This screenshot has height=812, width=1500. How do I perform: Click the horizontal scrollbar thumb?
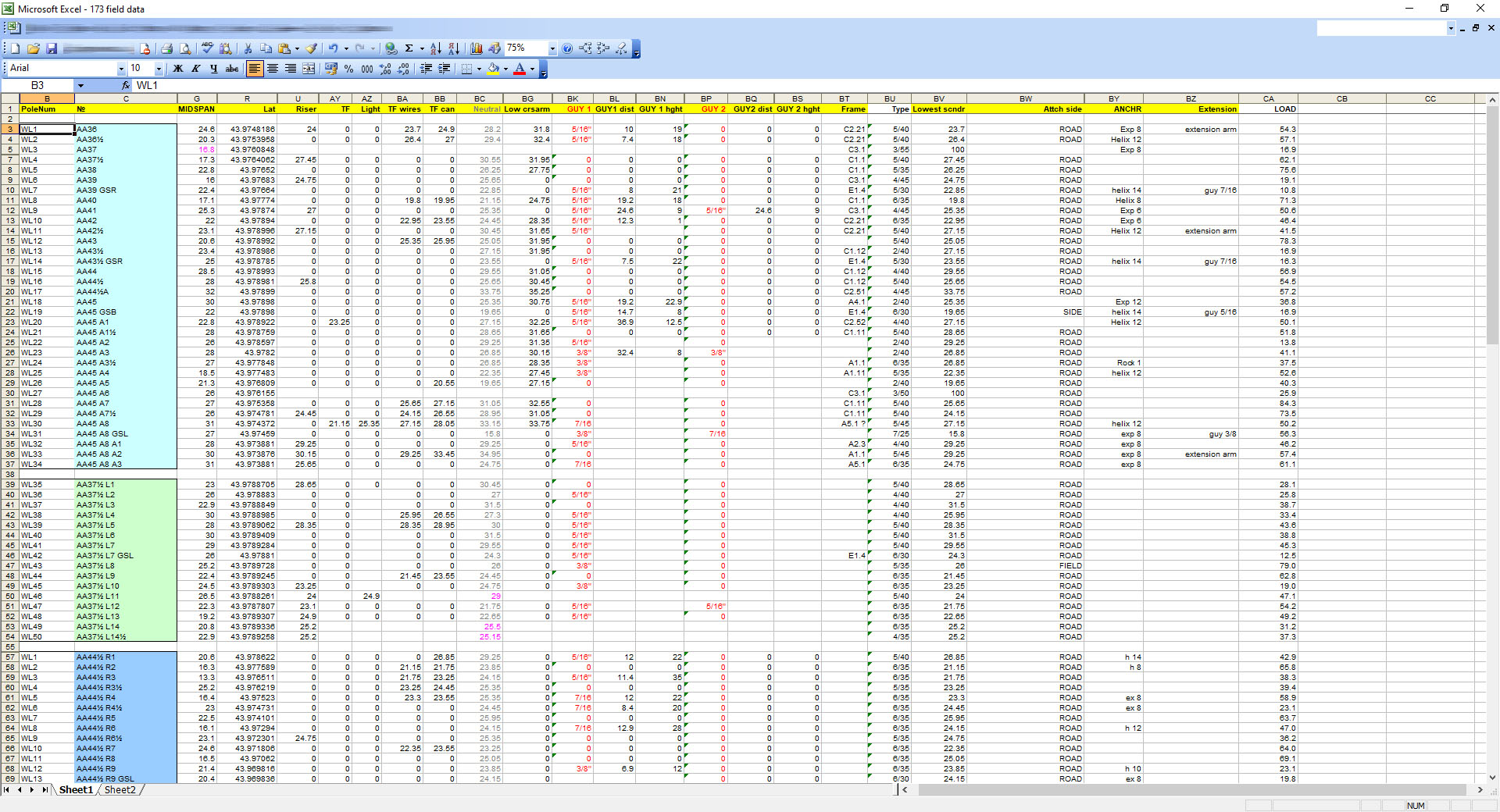(1192, 790)
